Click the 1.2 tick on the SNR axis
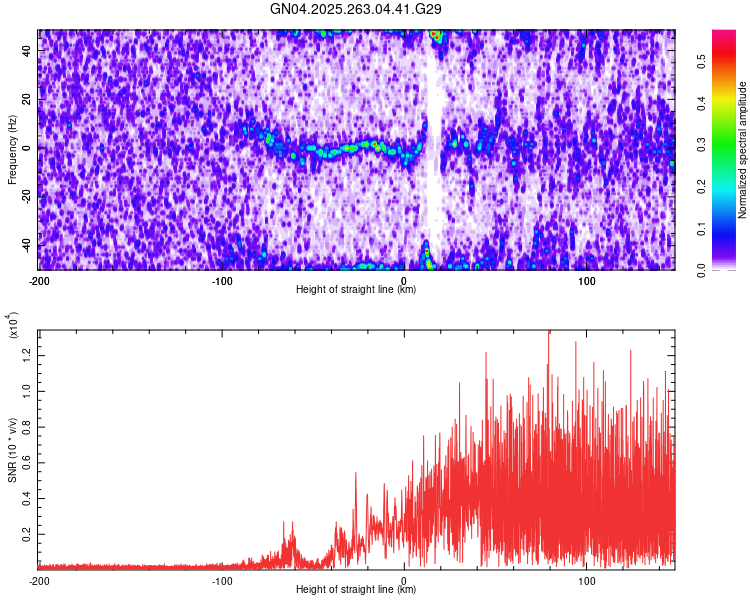Image resolution: width=750 pixels, height=600 pixels. coord(27,351)
